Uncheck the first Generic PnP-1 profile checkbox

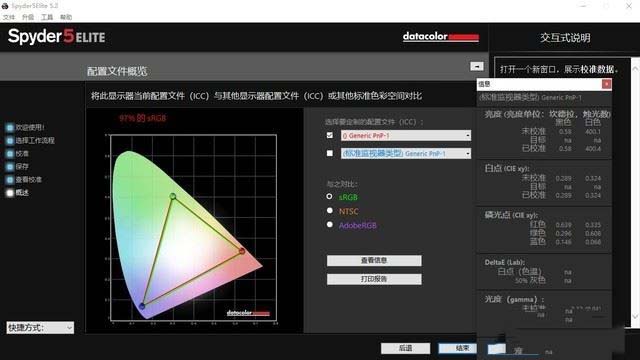coord(330,135)
